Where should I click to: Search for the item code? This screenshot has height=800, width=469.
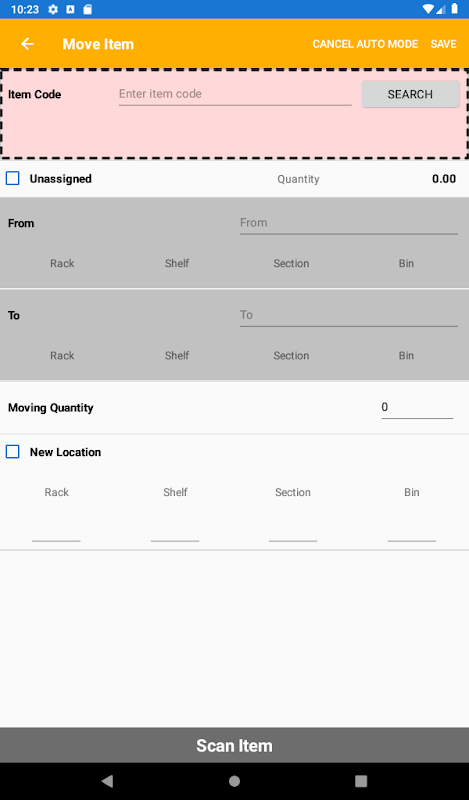pos(410,94)
